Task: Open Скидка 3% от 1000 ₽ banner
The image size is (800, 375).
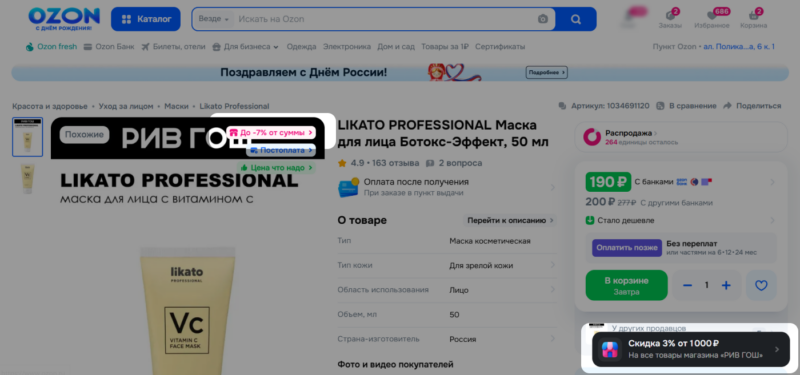Action: 691,349
